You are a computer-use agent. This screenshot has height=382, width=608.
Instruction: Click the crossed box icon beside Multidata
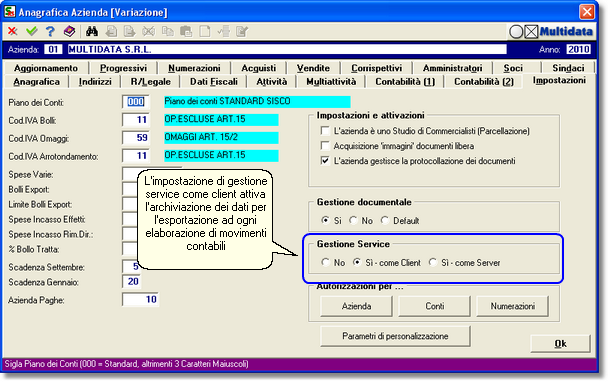click(x=531, y=32)
